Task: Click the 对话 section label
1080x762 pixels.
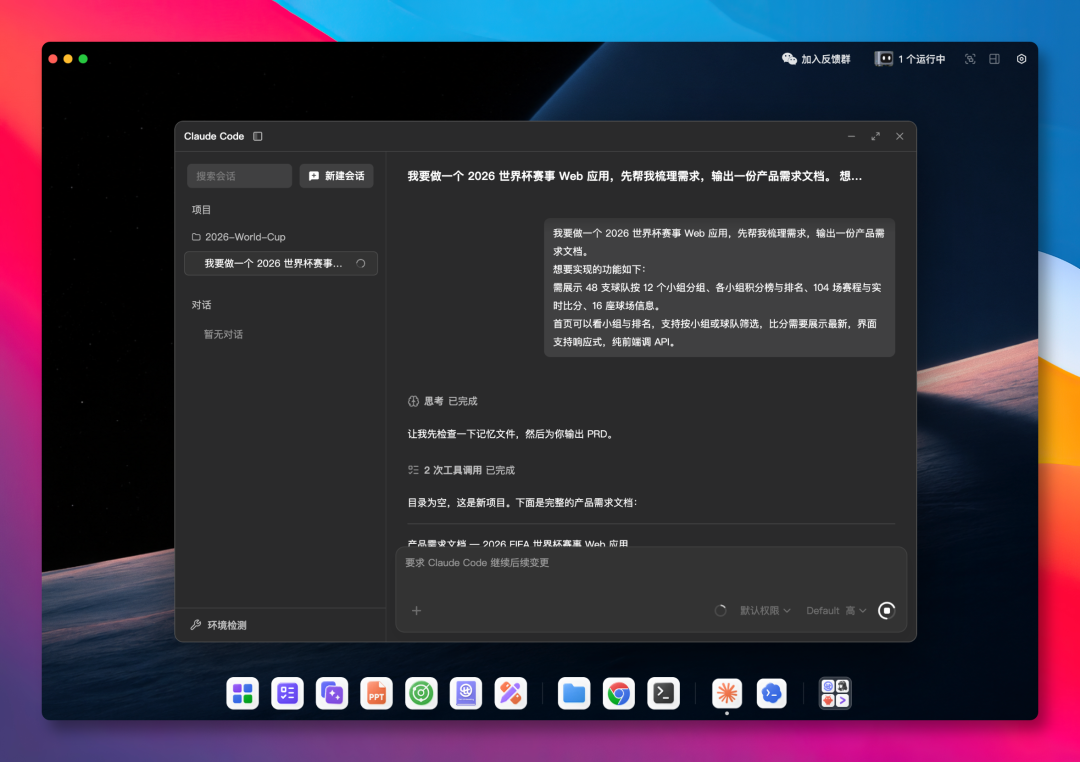Action: coord(201,305)
